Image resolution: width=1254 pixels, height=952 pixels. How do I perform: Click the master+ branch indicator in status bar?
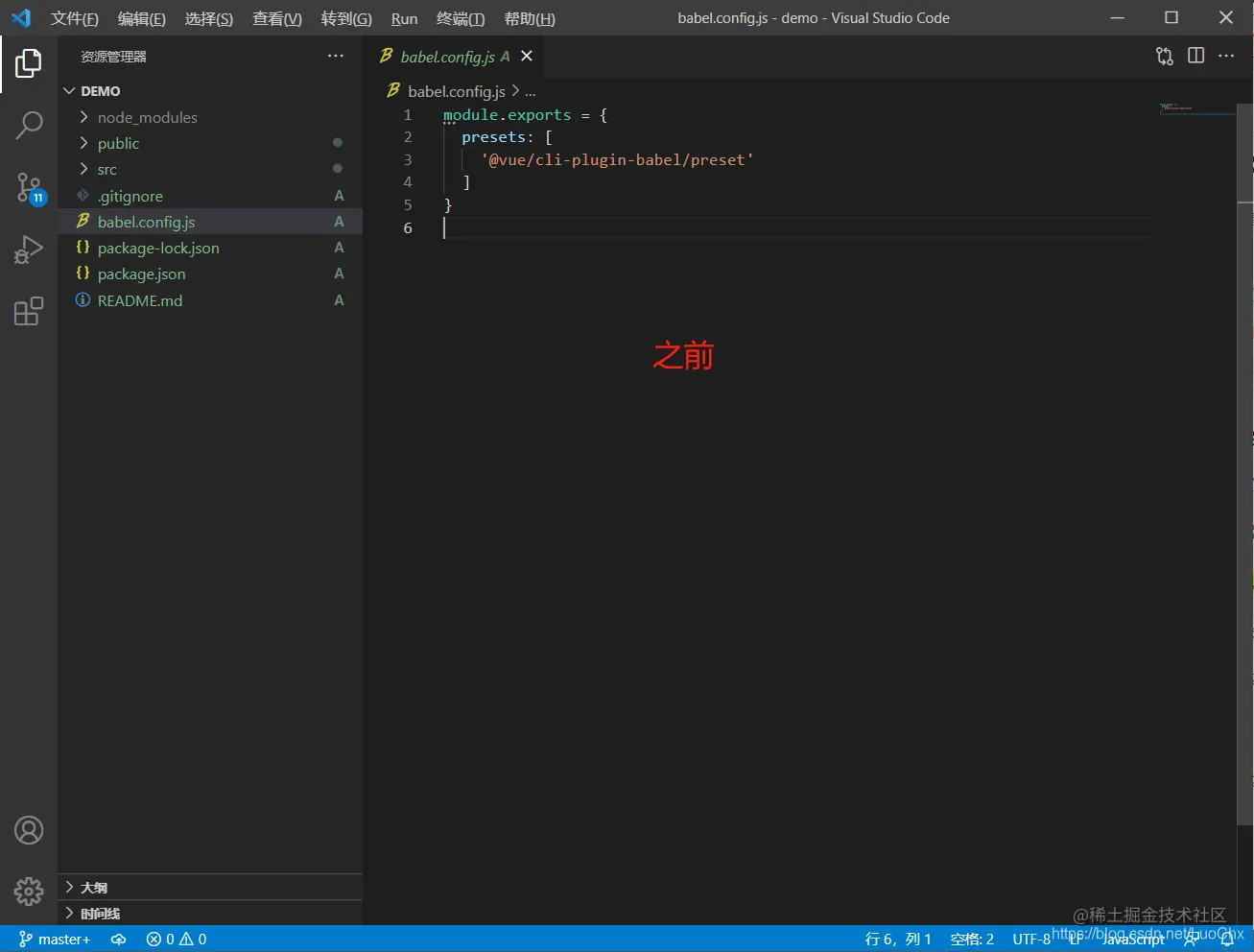click(55, 939)
